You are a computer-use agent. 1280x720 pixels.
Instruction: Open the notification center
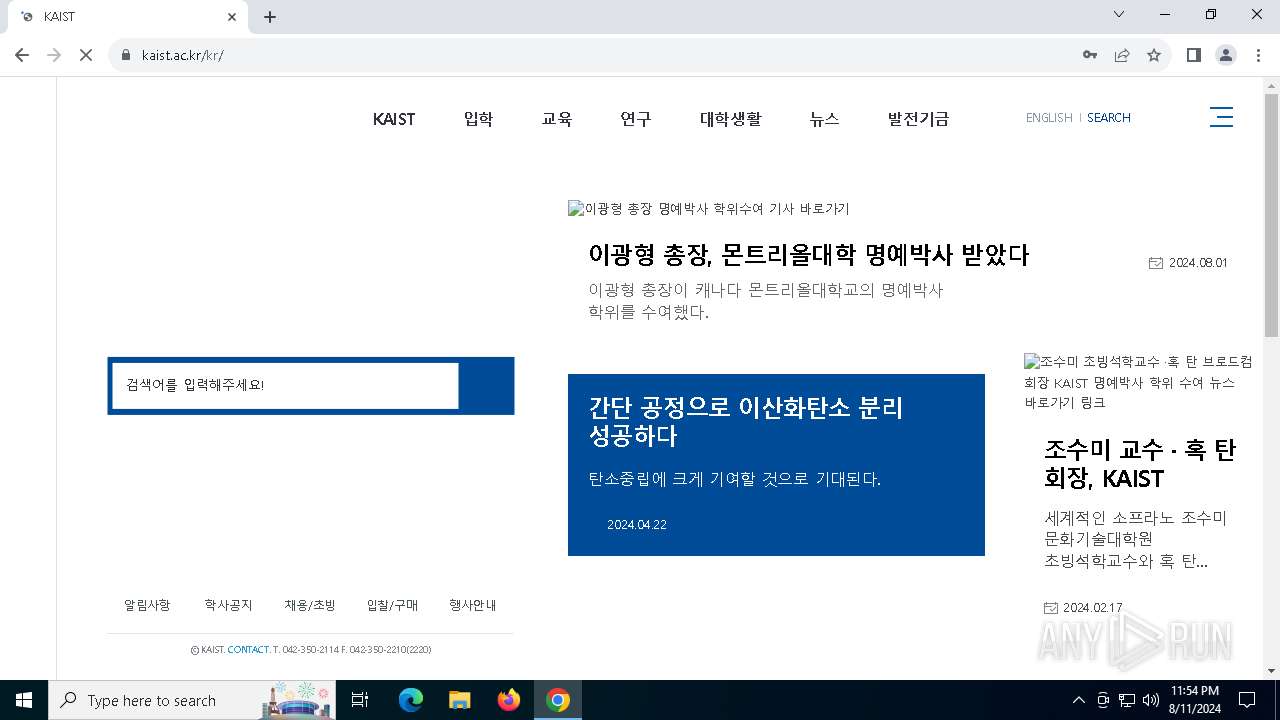[1247, 700]
